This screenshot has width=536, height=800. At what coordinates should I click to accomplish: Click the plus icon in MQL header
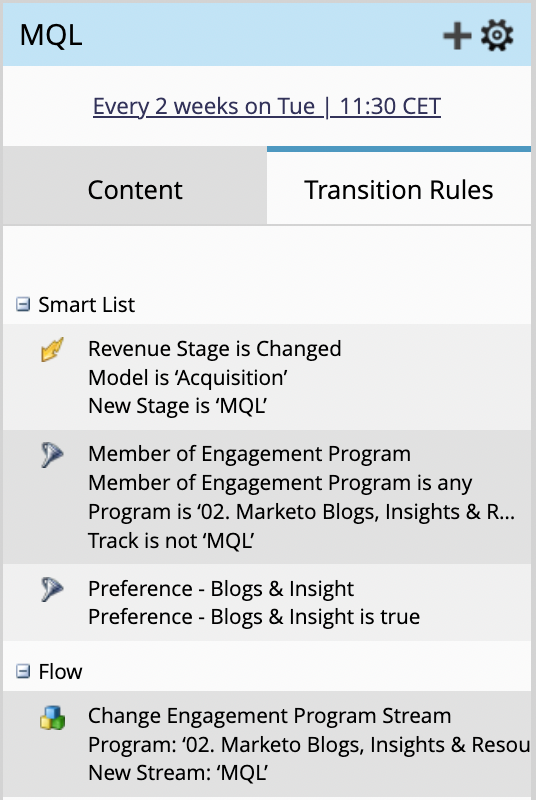click(457, 36)
